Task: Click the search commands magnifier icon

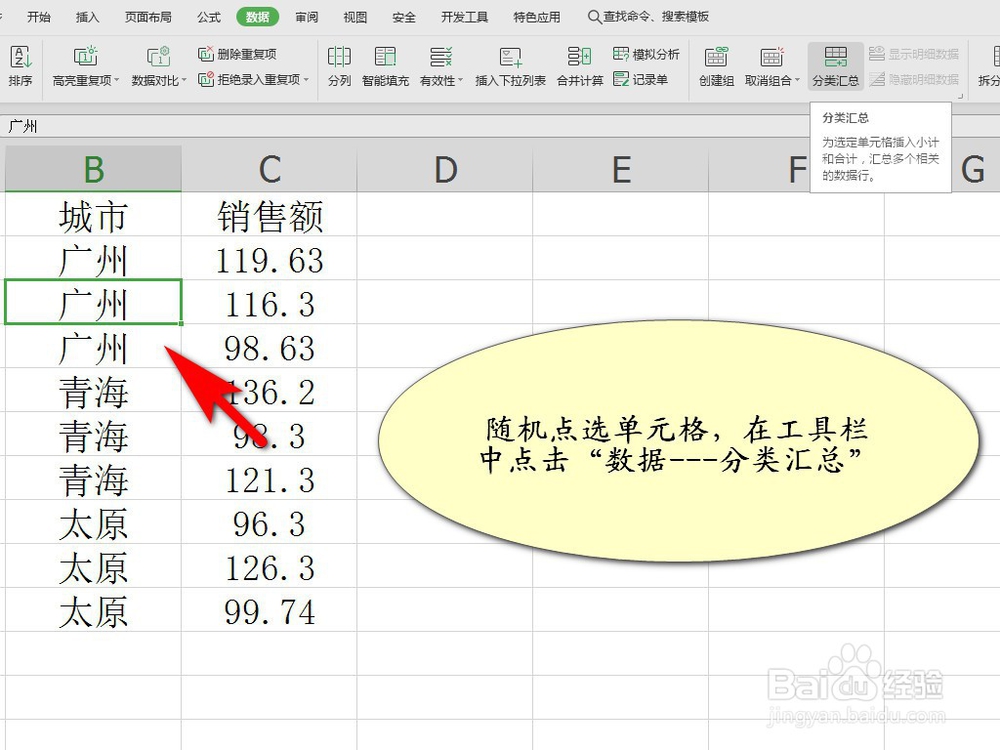Action: (x=594, y=17)
